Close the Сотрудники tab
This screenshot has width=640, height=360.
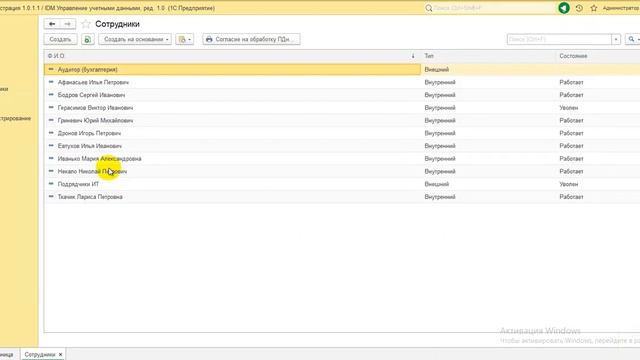pos(60,354)
